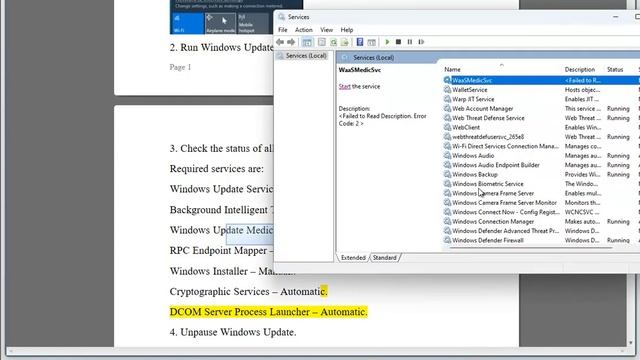
Task: Select Windows Camera Frame Server Monitor row
Action: pos(541,202)
